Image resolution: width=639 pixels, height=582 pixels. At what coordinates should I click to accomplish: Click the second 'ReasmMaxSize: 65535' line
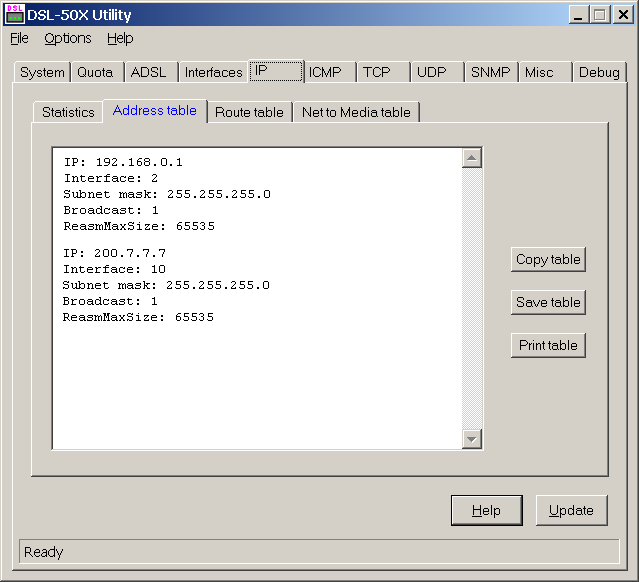138,317
